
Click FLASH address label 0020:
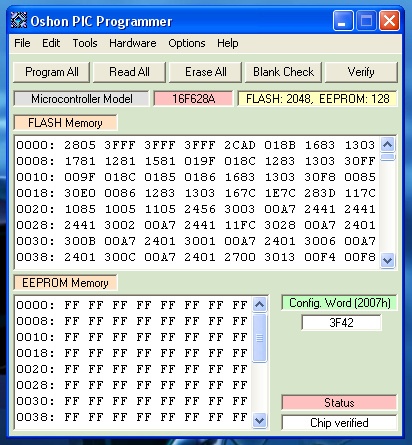click(35, 209)
